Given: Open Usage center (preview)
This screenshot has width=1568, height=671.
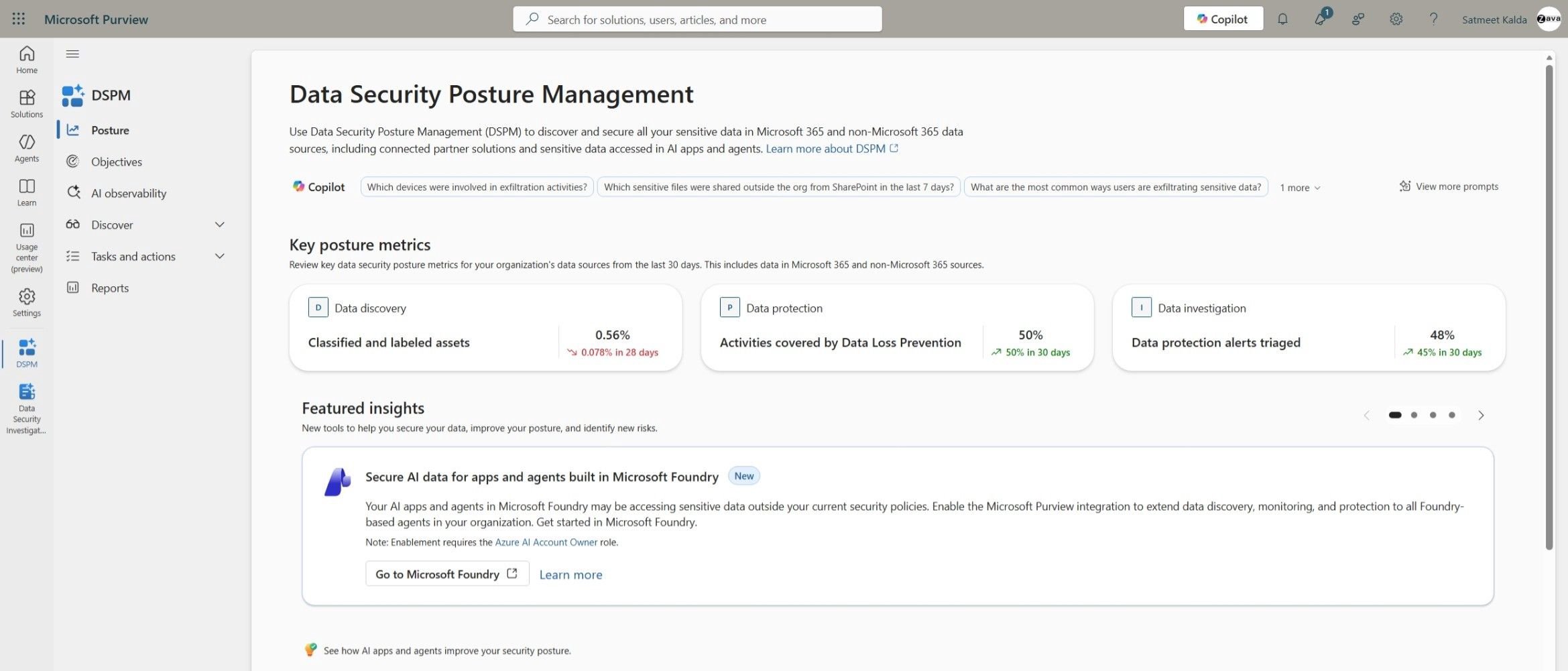Looking at the screenshot, I should [27, 247].
